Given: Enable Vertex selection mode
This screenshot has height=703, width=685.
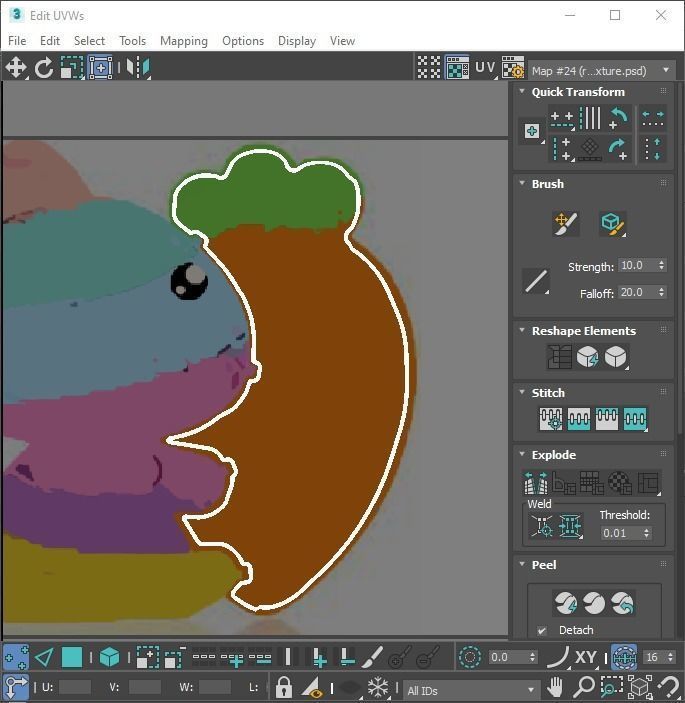Looking at the screenshot, I should pyautogui.click(x=16, y=657).
